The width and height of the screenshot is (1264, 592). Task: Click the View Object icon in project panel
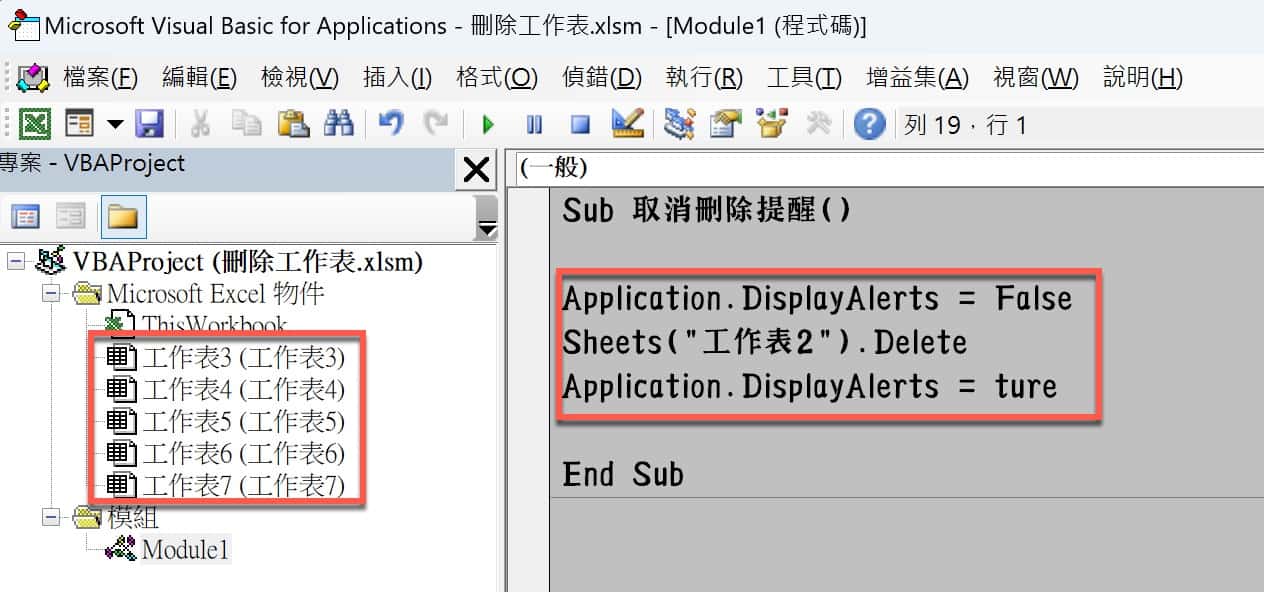point(71,216)
